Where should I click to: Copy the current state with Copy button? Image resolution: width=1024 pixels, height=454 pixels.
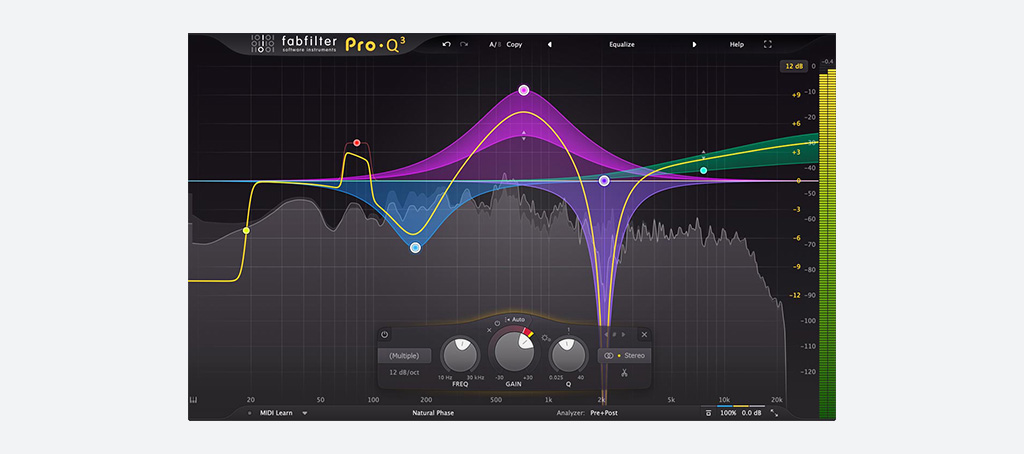tap(514, 44)
